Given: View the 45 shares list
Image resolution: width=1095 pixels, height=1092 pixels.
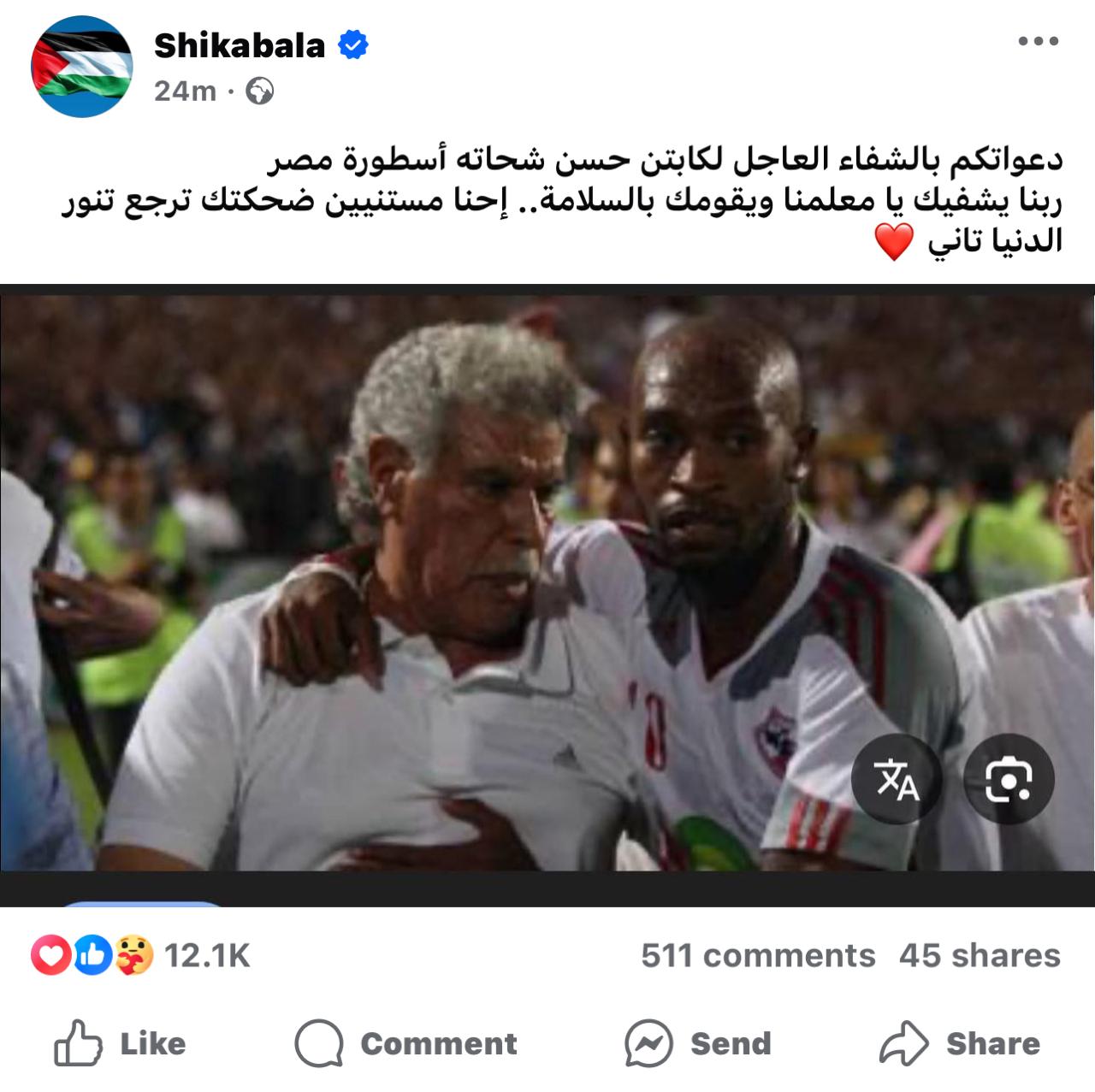Looking at the screenshot, I should click(x=980, y=955).
